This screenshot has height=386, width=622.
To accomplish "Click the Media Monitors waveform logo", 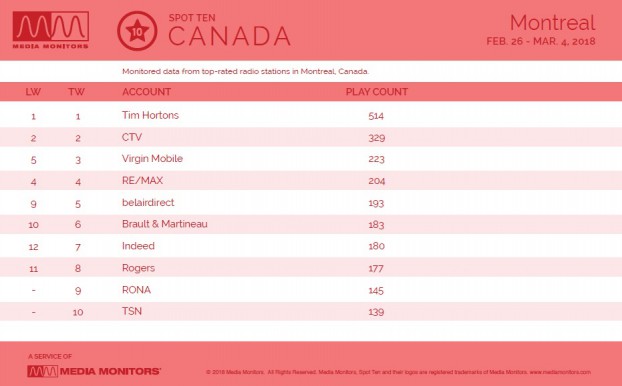I will (x=50, y=30).
